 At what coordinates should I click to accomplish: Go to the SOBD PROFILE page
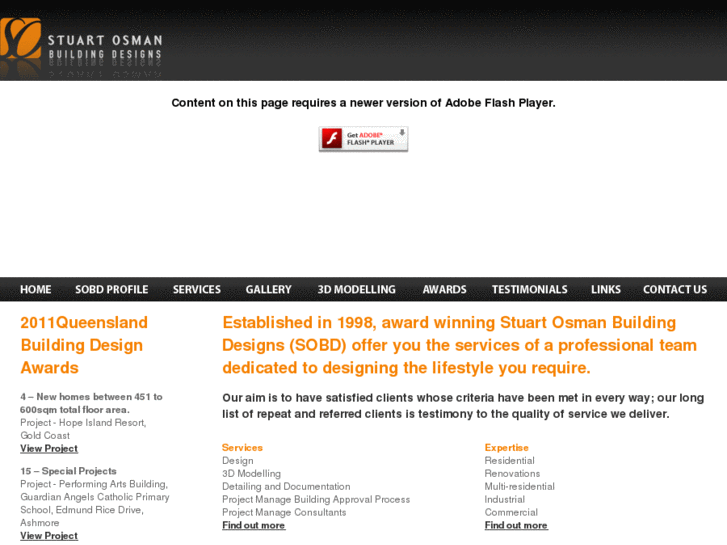point(112,289)
